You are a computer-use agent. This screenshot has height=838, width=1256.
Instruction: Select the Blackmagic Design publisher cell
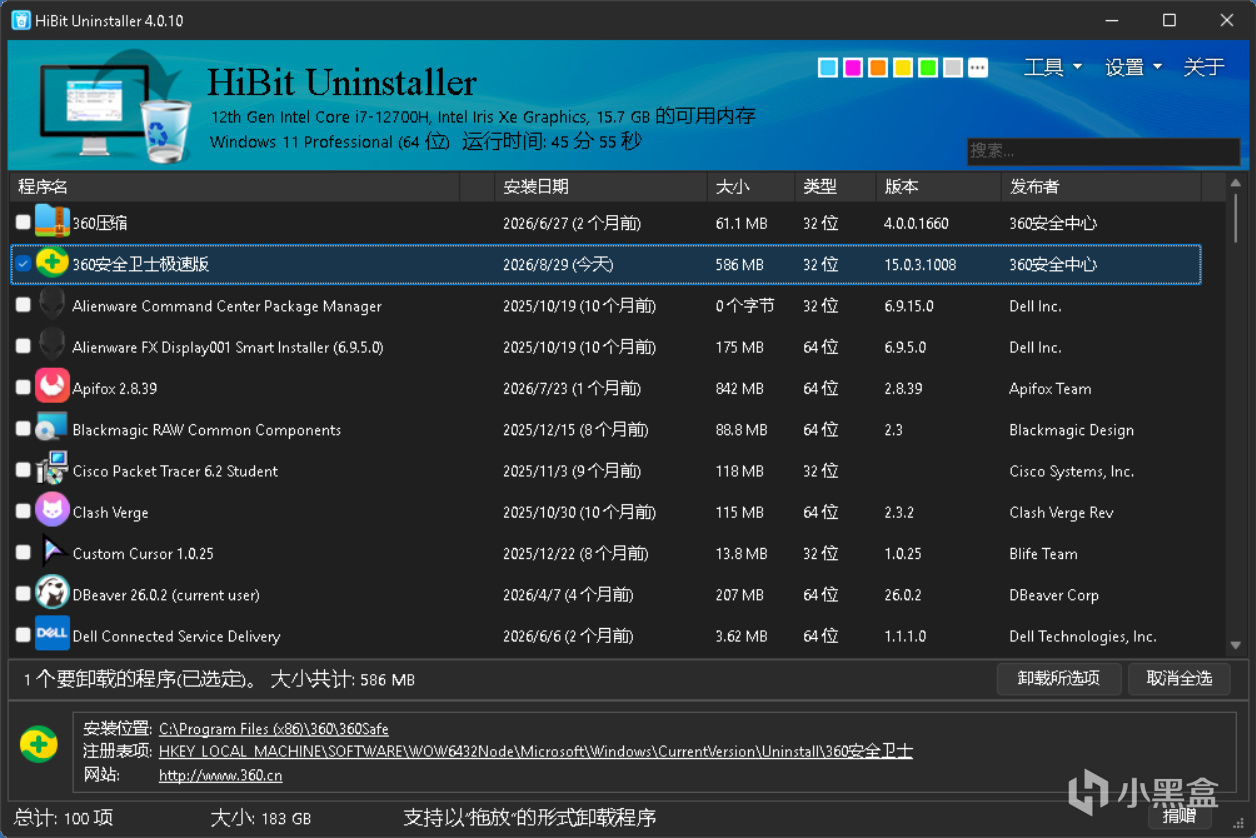coord(1071,430)
